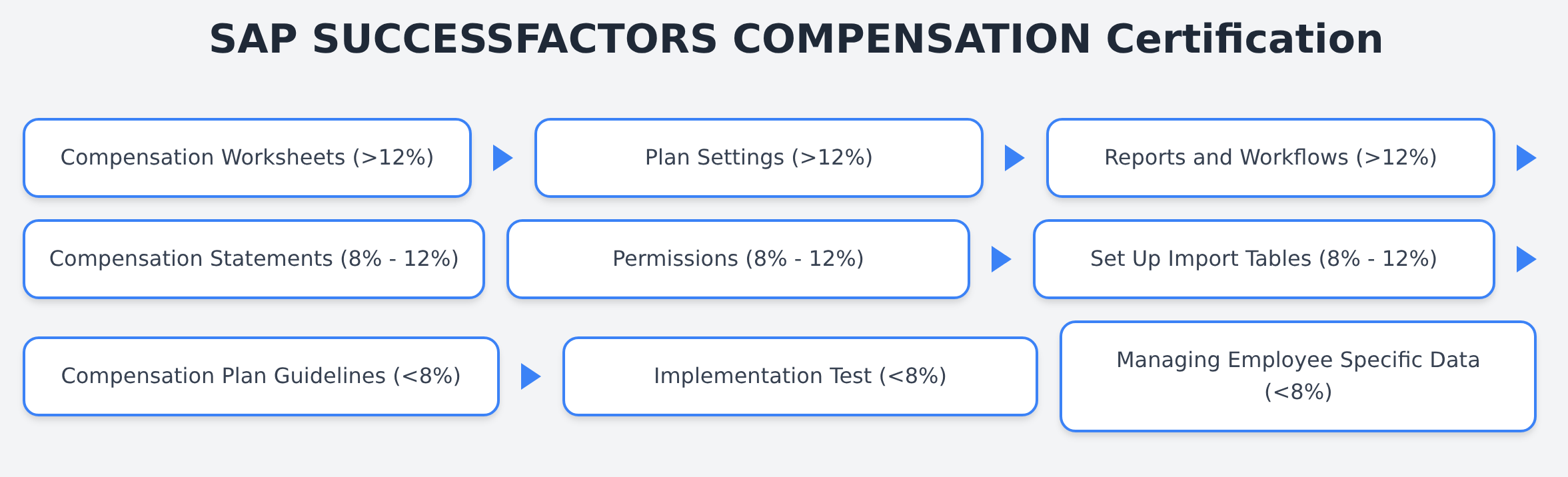The height and width of the screenshot is (477, 1568).
Task: Click the arrow right of Permissions box
Action: coord(1001,259)
